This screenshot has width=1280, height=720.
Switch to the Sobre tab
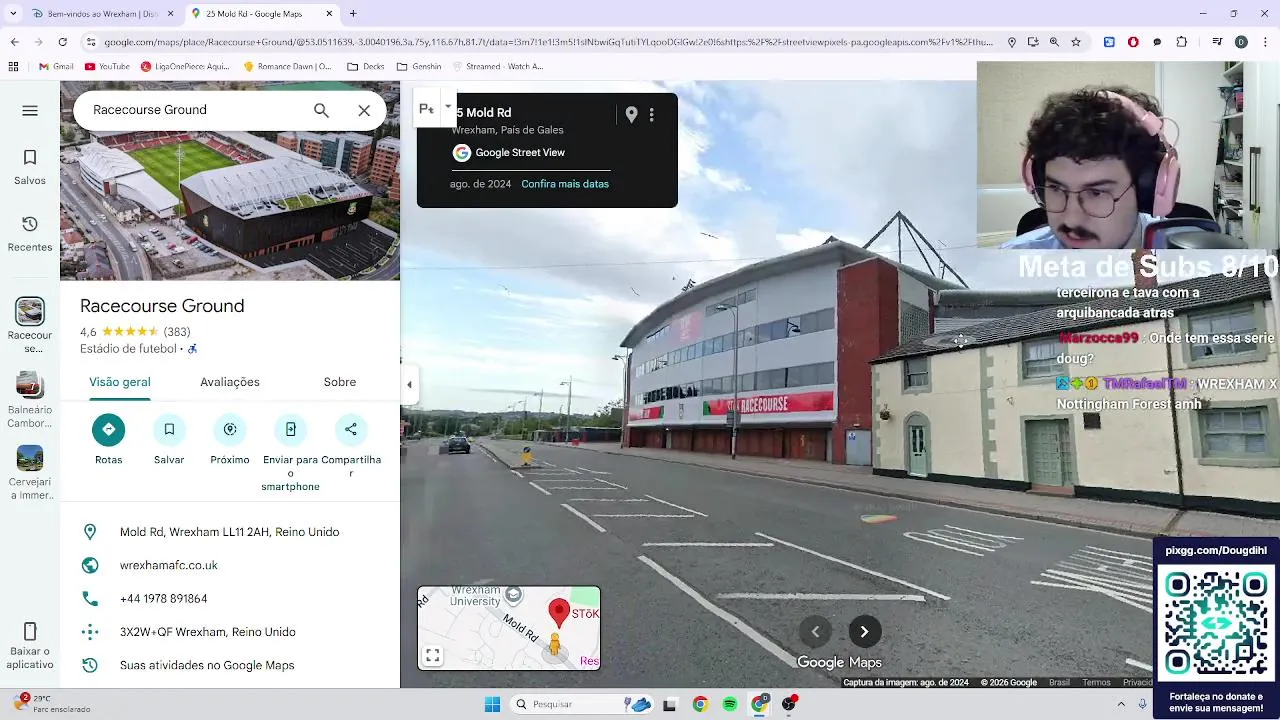(340, 382)
